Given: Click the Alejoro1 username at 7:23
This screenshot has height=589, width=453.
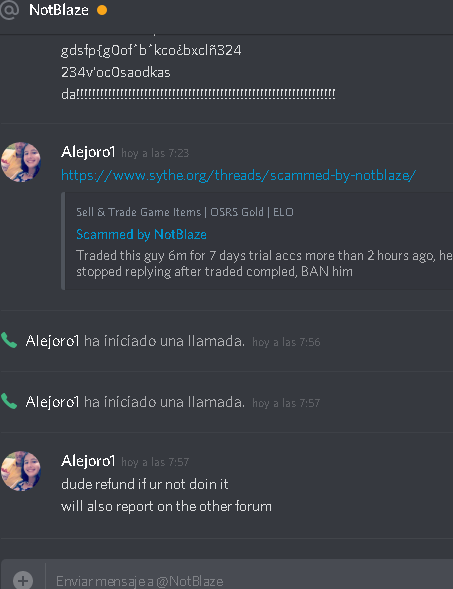Looking at the screenshot, I should 88,152.
